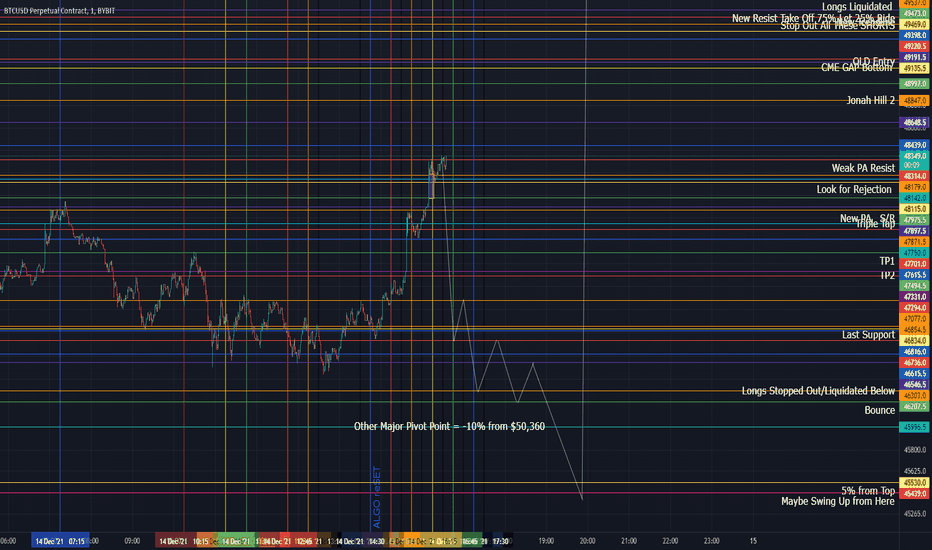Select the 48847.0 orange price label
The width and height of the screenshot is (932, 550).
pos(914,101)
